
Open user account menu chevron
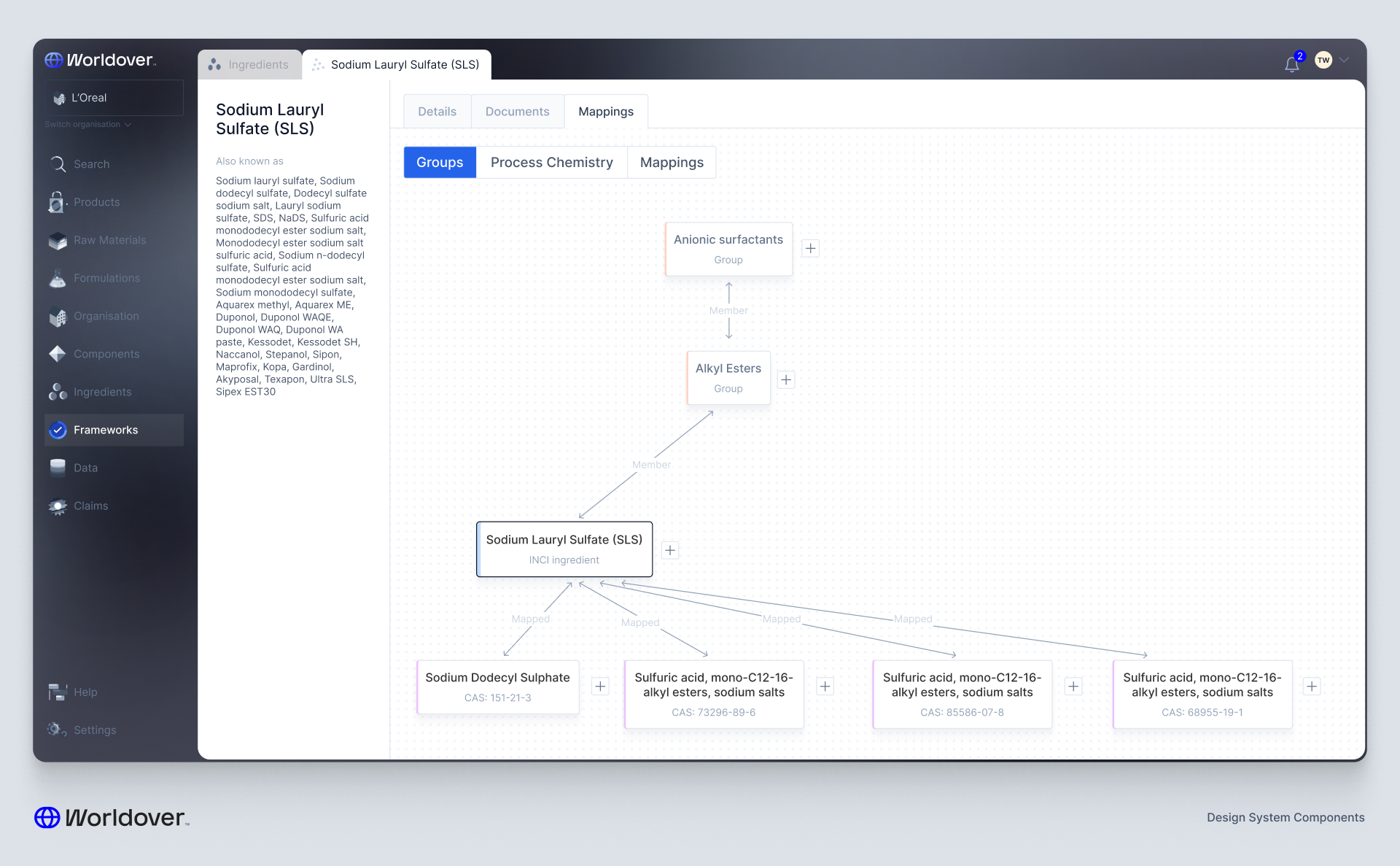[x=1345, y=60]
